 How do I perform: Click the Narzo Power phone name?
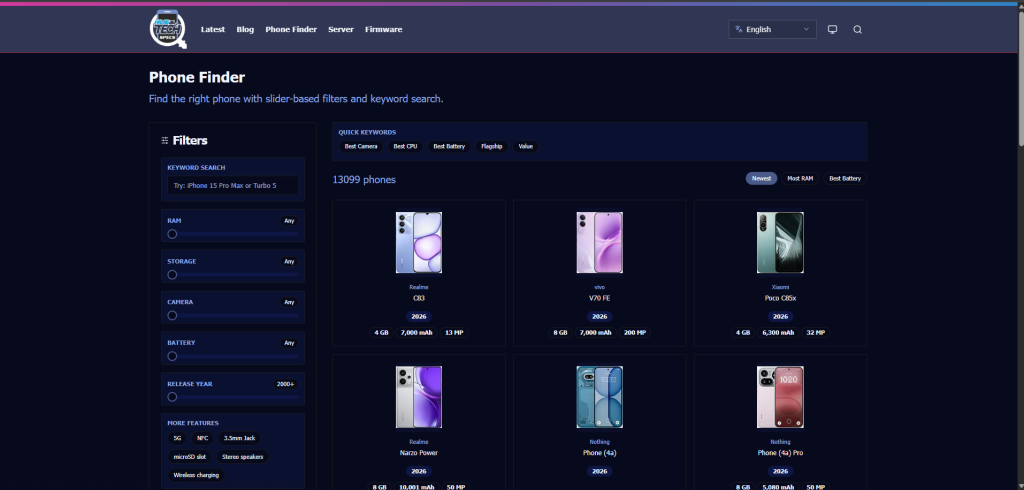click(x=419, y=453)
